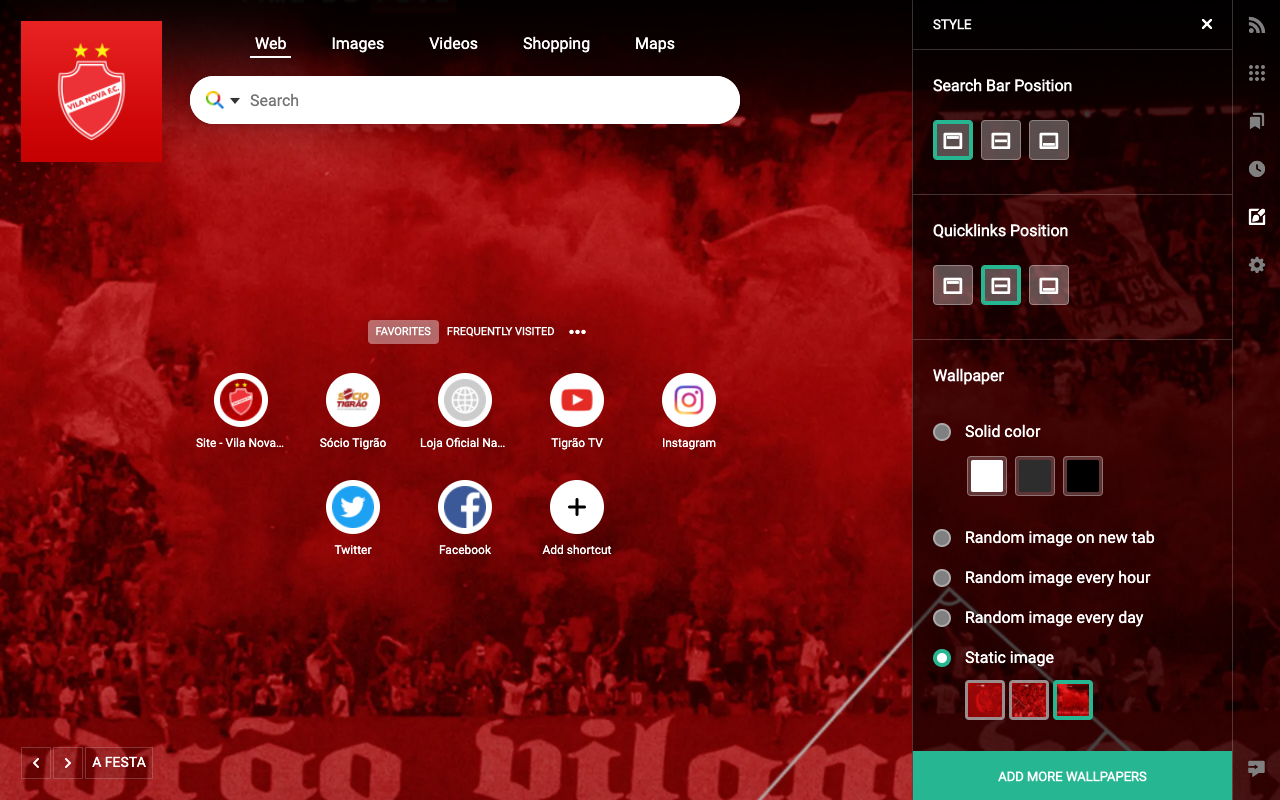
Task: Set search bar position to bottom
Action: click(1049, 141)
